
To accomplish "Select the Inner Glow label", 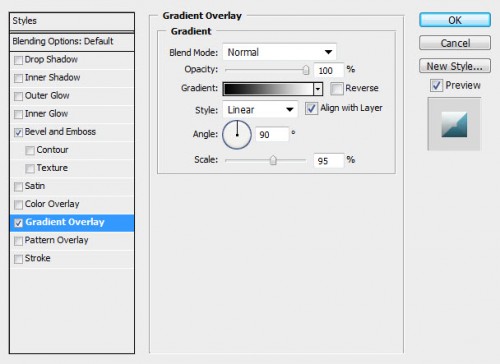I will point(46,113).
